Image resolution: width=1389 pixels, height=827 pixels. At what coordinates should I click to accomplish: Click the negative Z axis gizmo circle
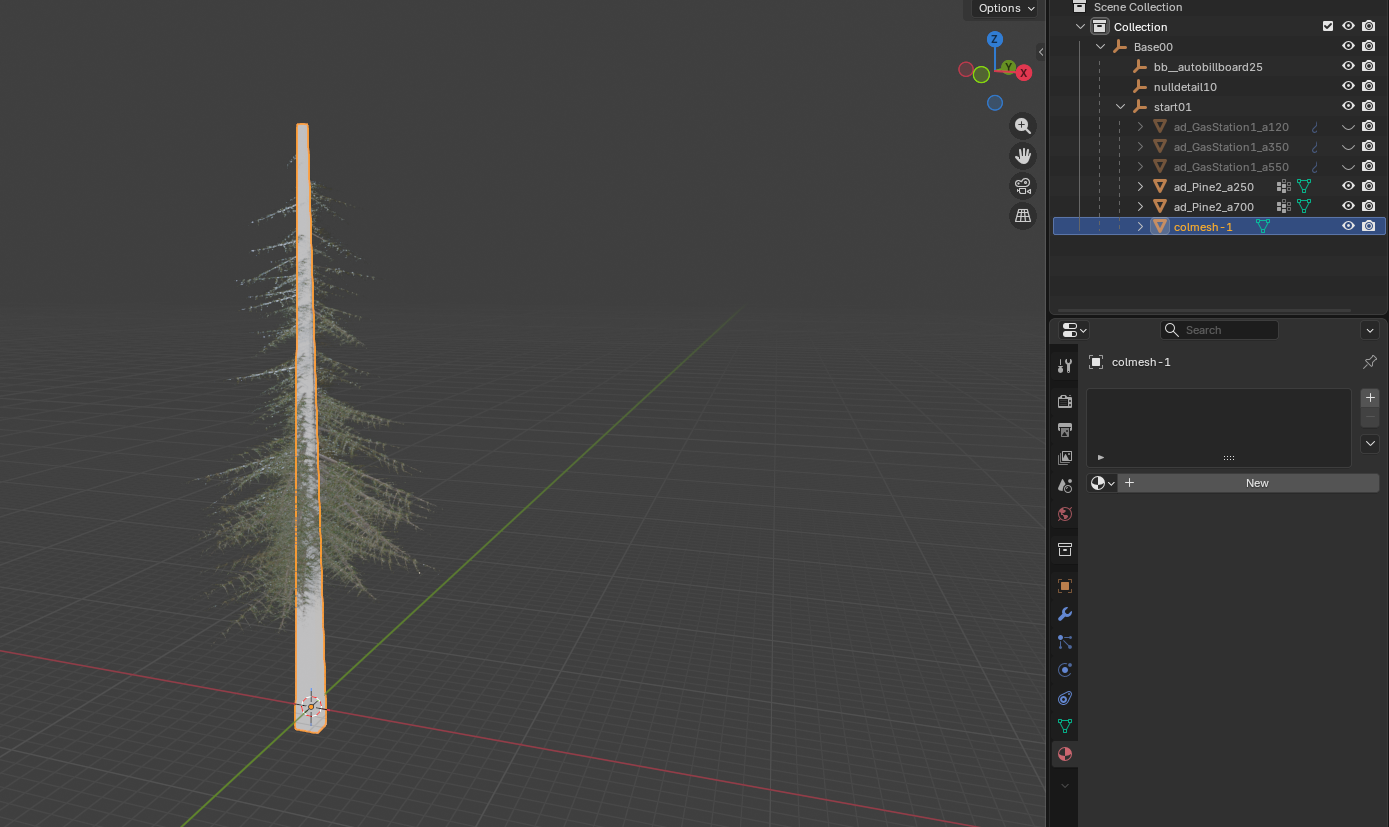[x=994, y=102]
